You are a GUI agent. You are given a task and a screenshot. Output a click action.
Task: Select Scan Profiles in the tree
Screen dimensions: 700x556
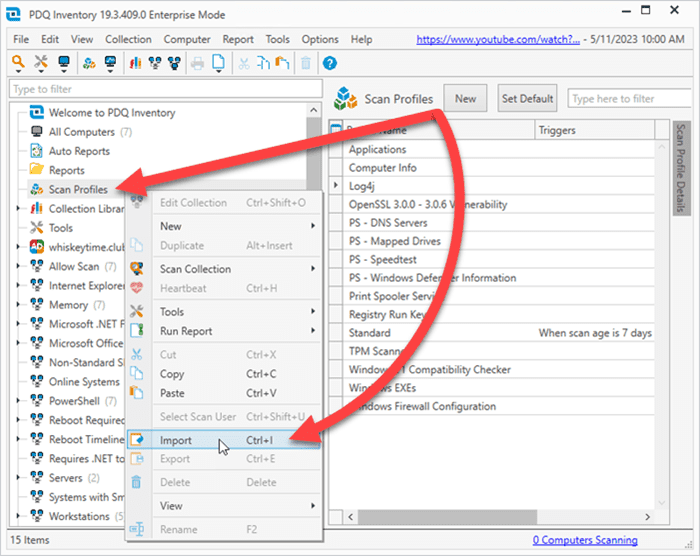78,189
